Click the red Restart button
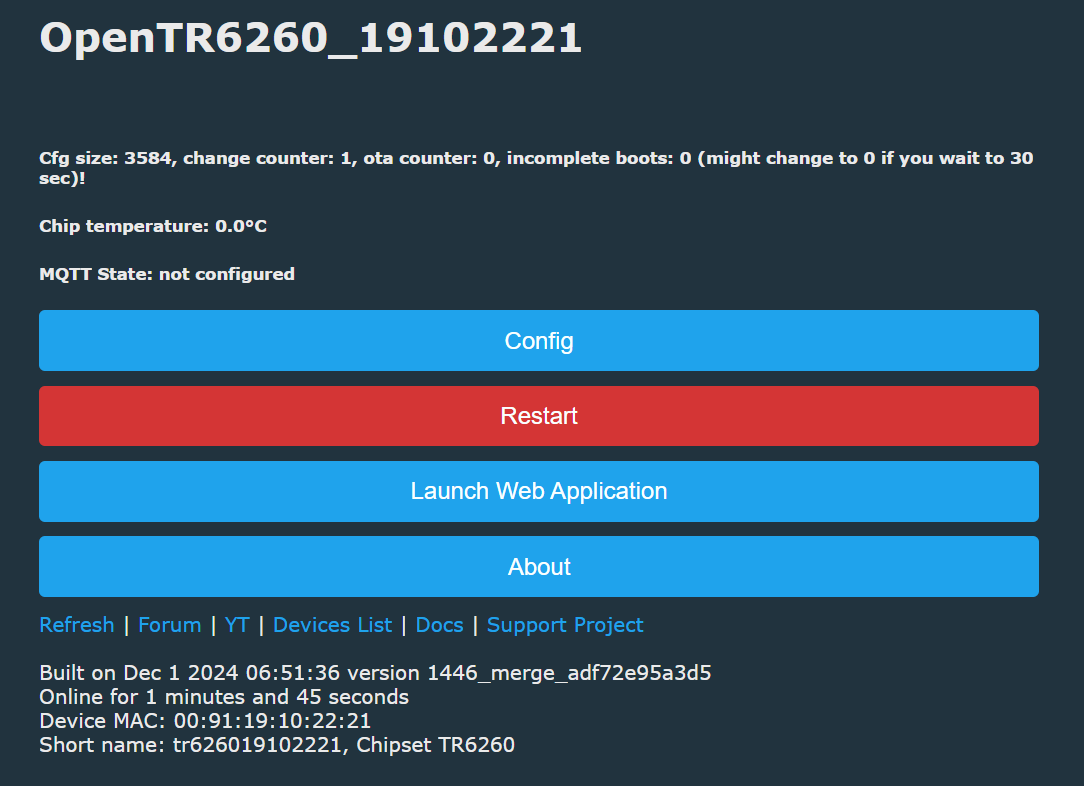The width and height of the screenshot is (1084, 786). pyautogui.click(x=539, y=415)
